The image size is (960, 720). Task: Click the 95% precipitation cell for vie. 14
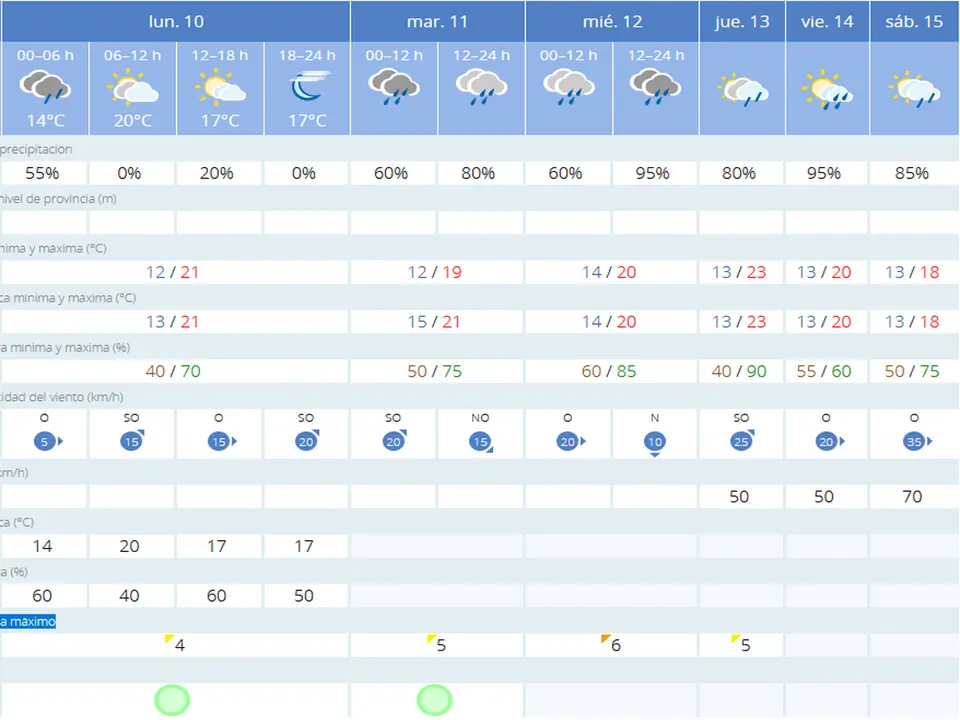[x=826, y=173]
